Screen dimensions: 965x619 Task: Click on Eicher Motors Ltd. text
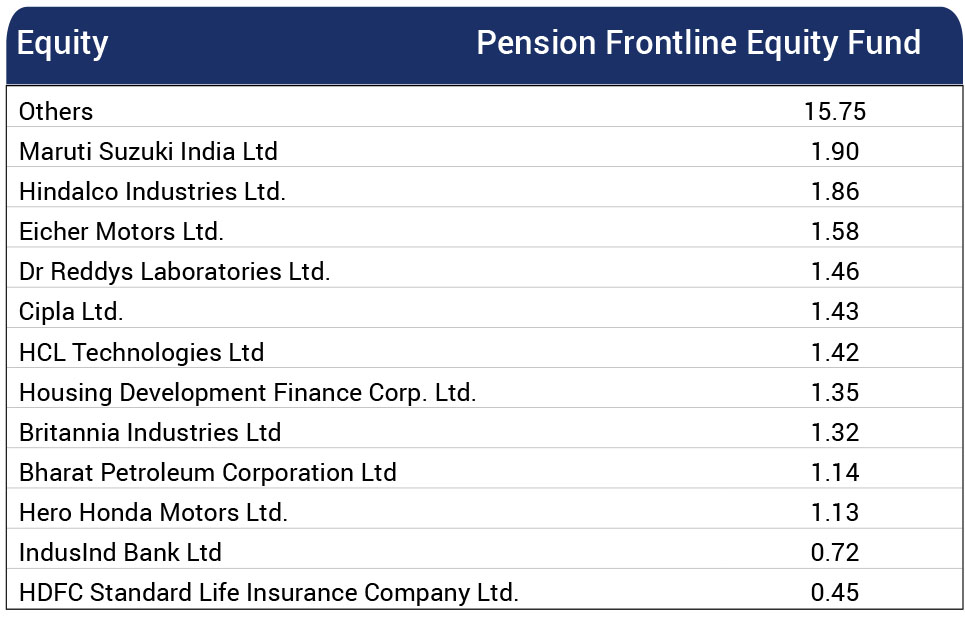click(121, 231)
